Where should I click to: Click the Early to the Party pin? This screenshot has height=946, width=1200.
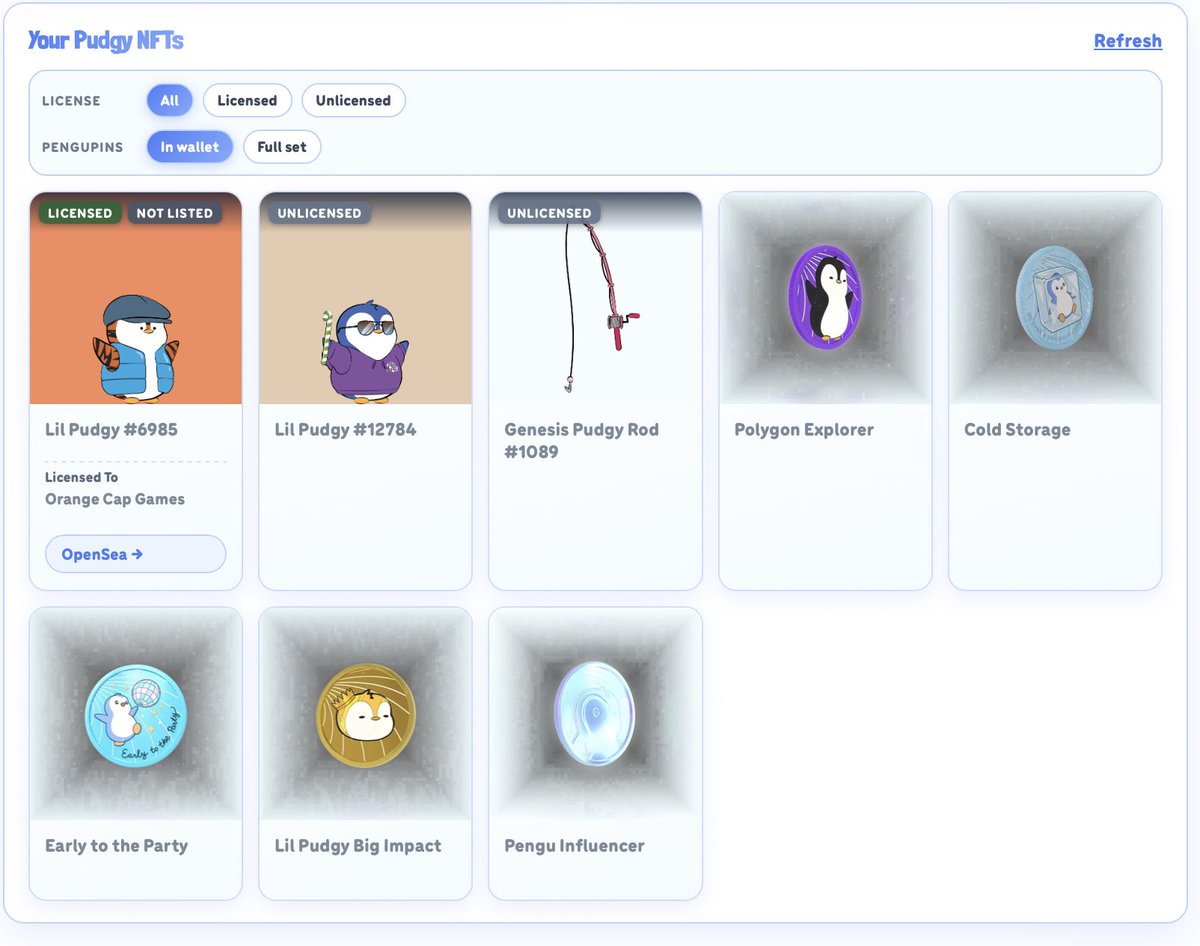(136, 716)
